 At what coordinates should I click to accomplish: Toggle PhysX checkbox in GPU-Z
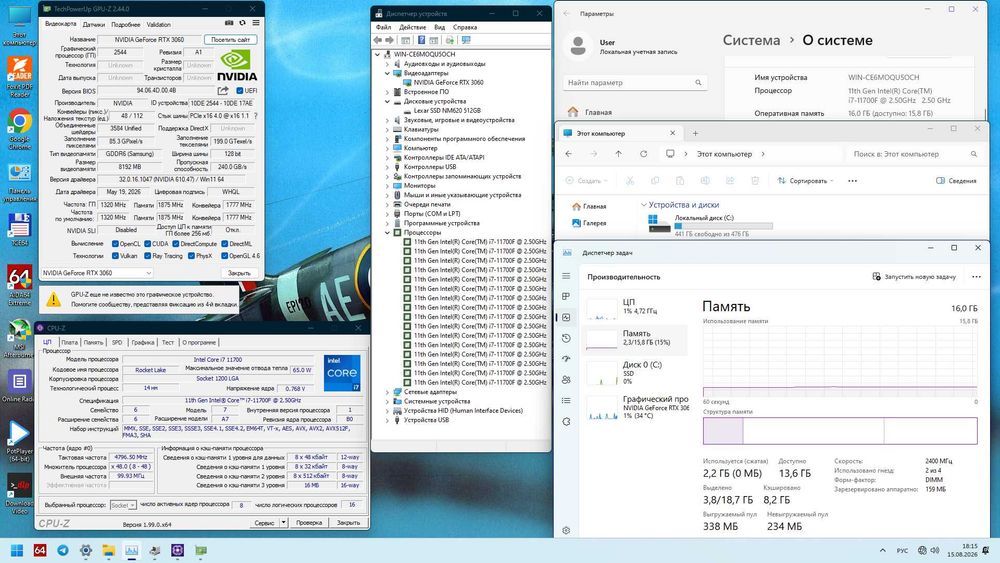[191, 256]
